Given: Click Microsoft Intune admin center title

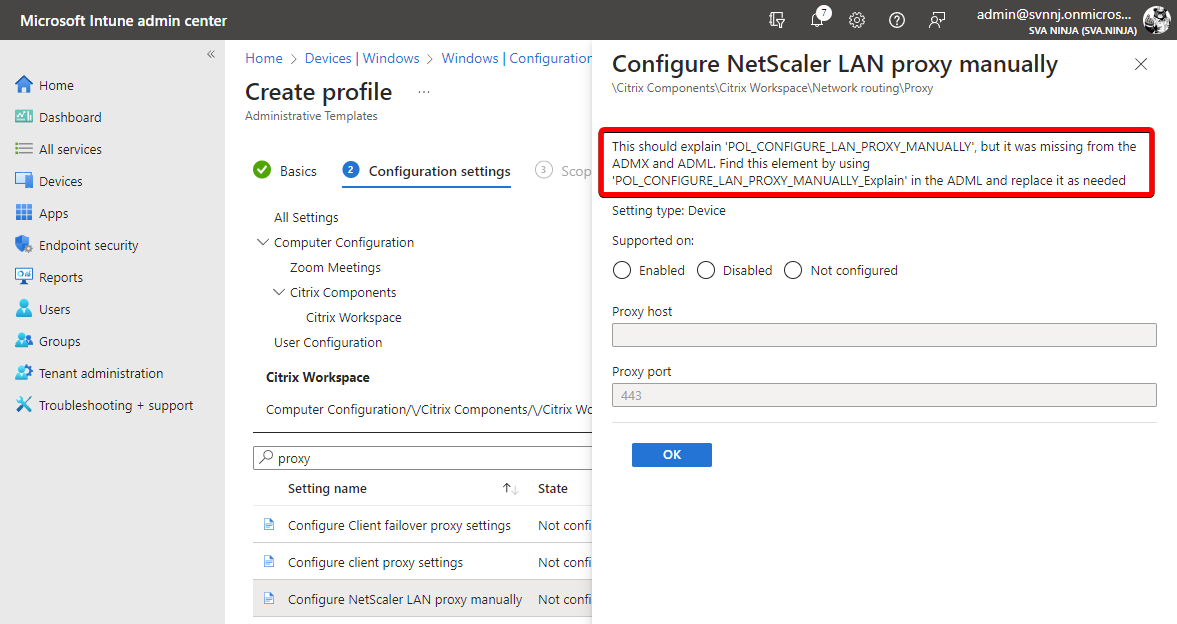Looking at the screenshot, I should 123,20.
